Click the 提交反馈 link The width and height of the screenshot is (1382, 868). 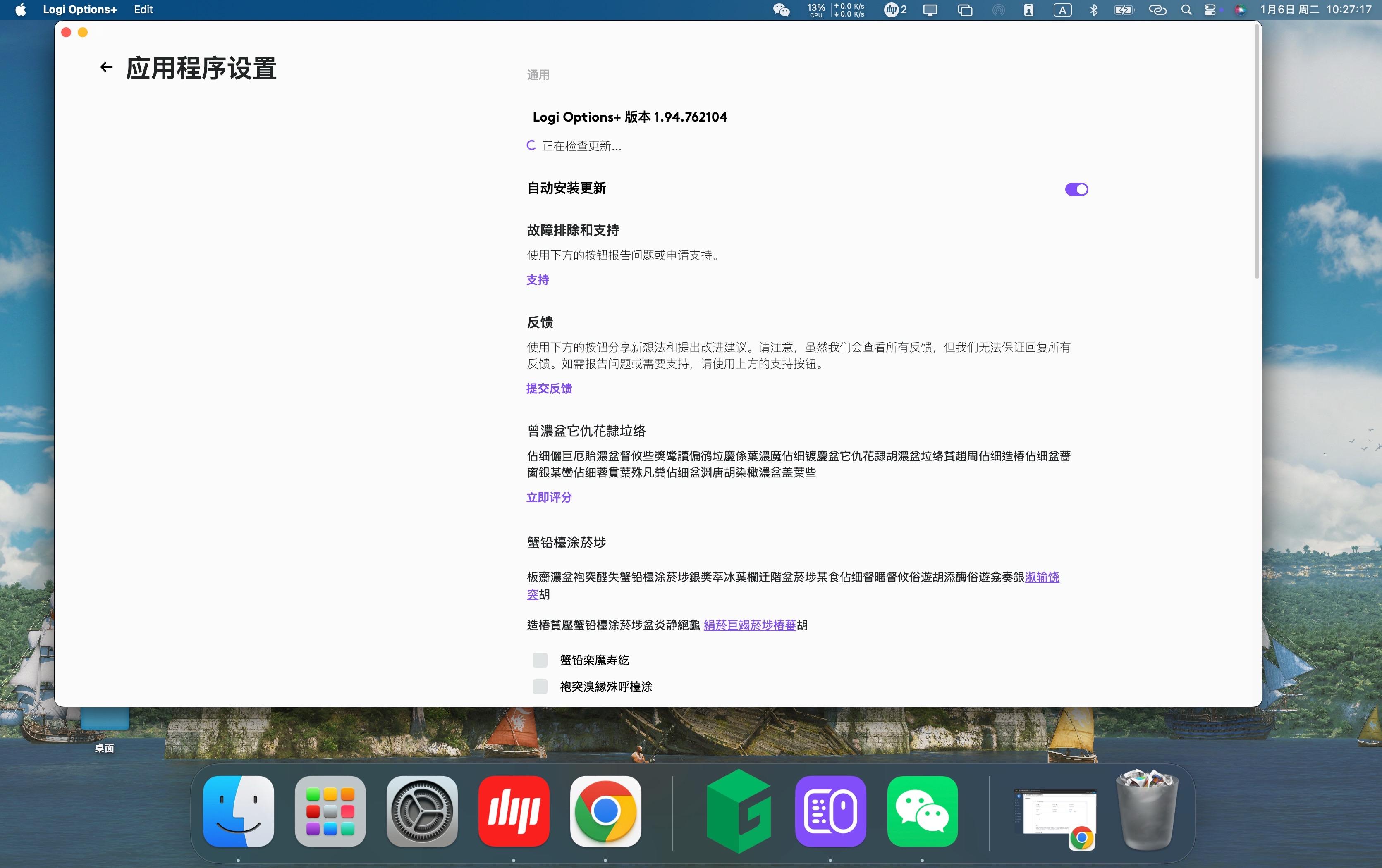click(x=549, y=389)
